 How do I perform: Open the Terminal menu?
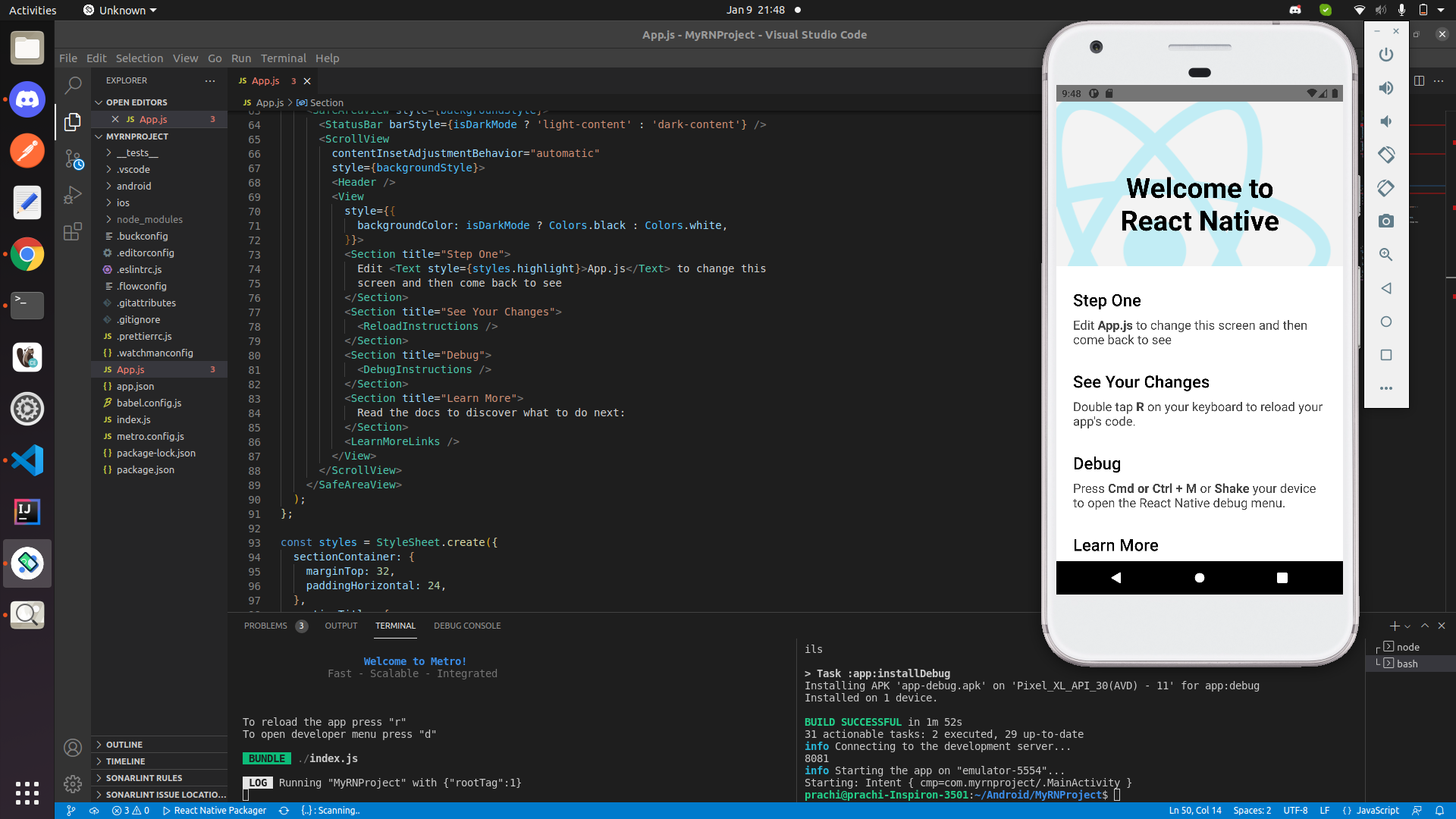(x=284, y=58)
